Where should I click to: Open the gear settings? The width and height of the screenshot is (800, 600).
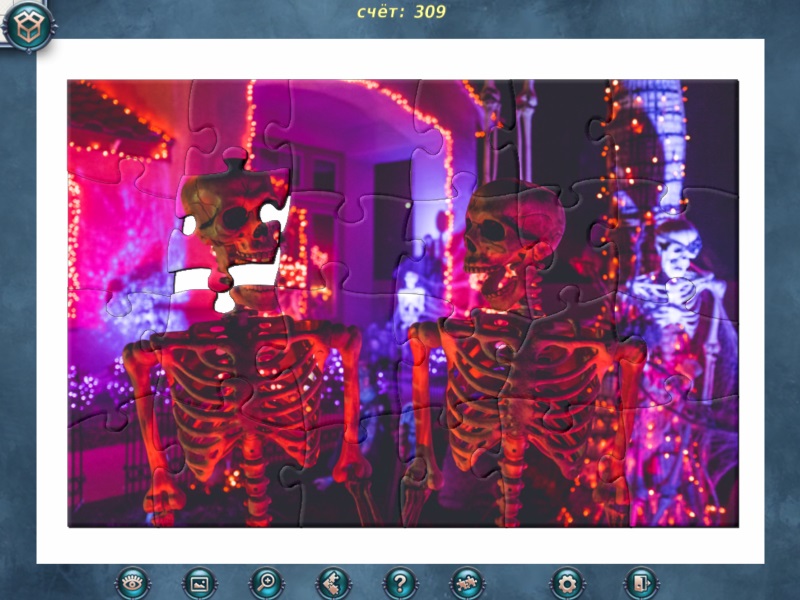click(568, 582)
